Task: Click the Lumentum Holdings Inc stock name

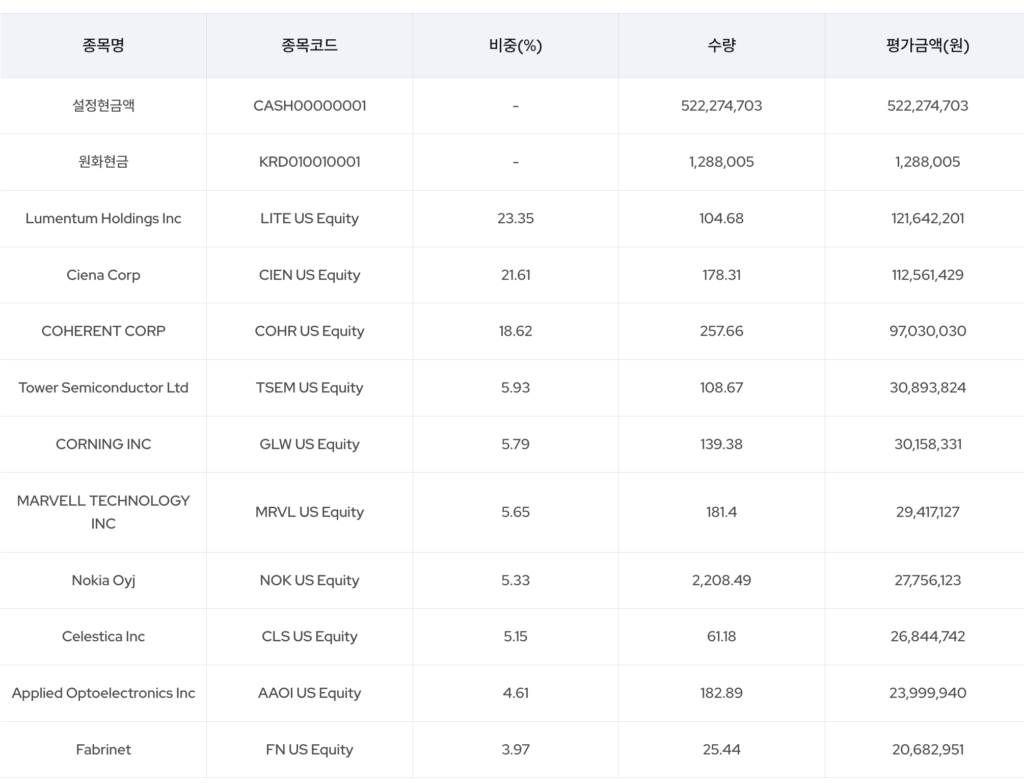Action: click(x=103, y=218)
